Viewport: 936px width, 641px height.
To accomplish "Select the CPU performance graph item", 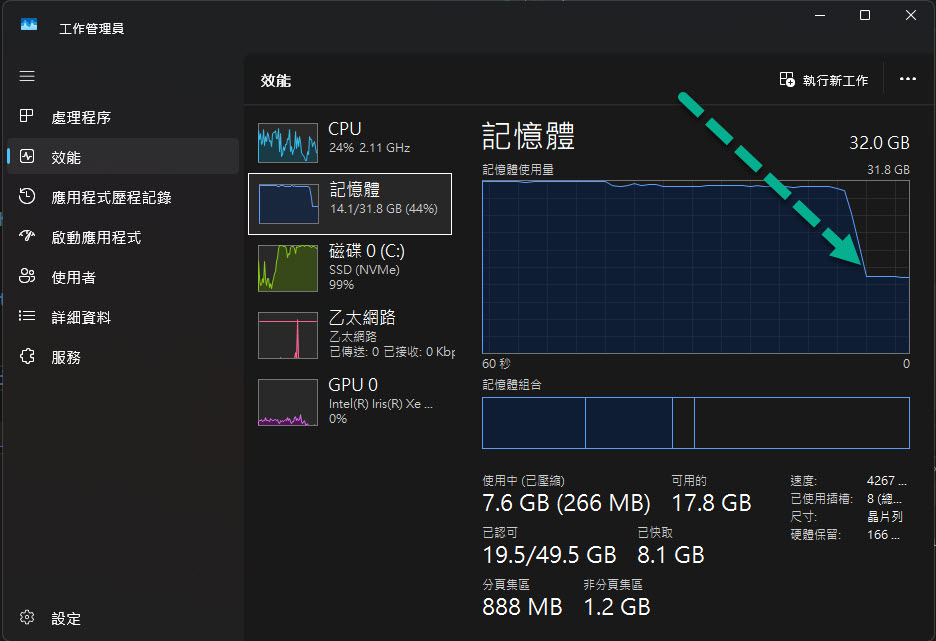I will [x=350, y=142].
